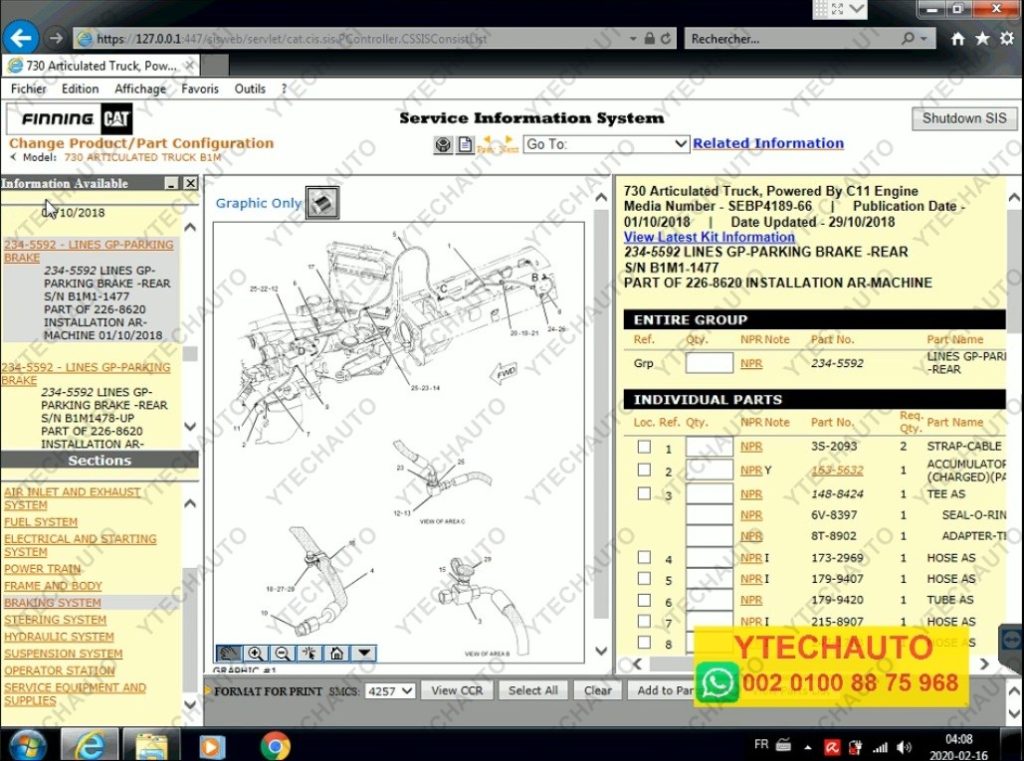Open the Fichier menu
1024x761 pixels.
[28, 89]
